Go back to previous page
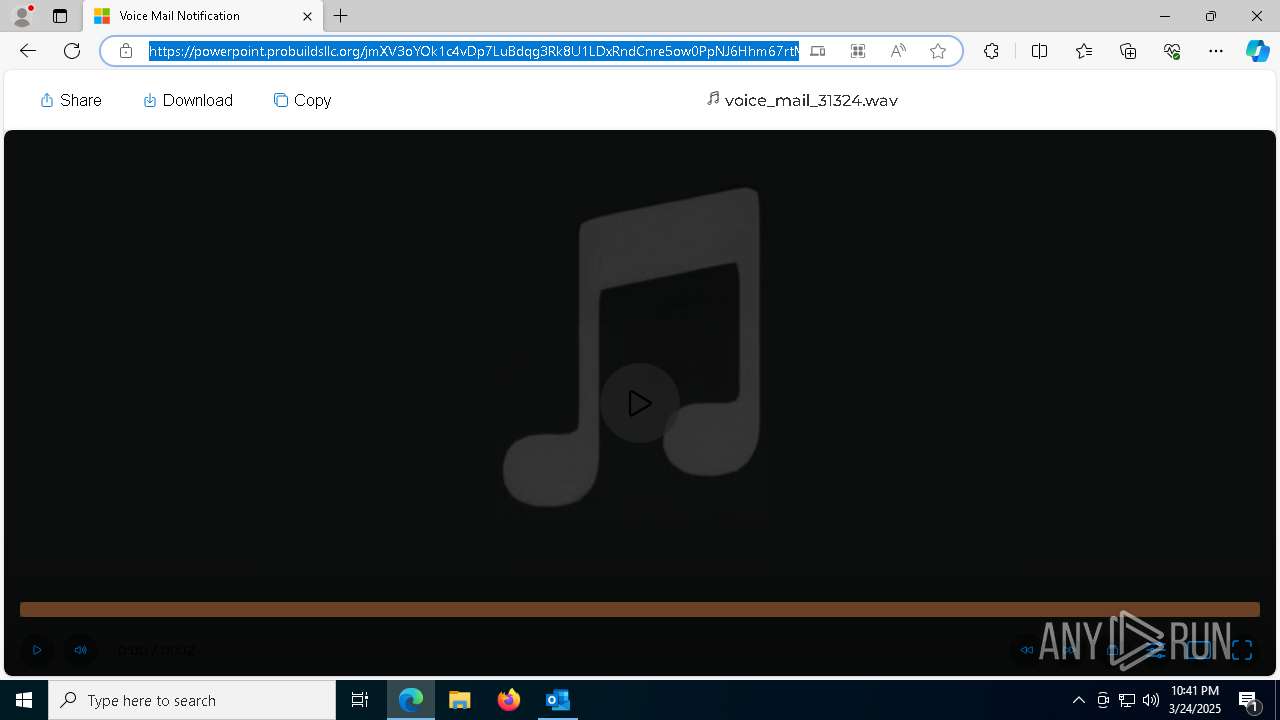Image resolution: width=1280 pixels, height=720 pixels. coord(28,51)
